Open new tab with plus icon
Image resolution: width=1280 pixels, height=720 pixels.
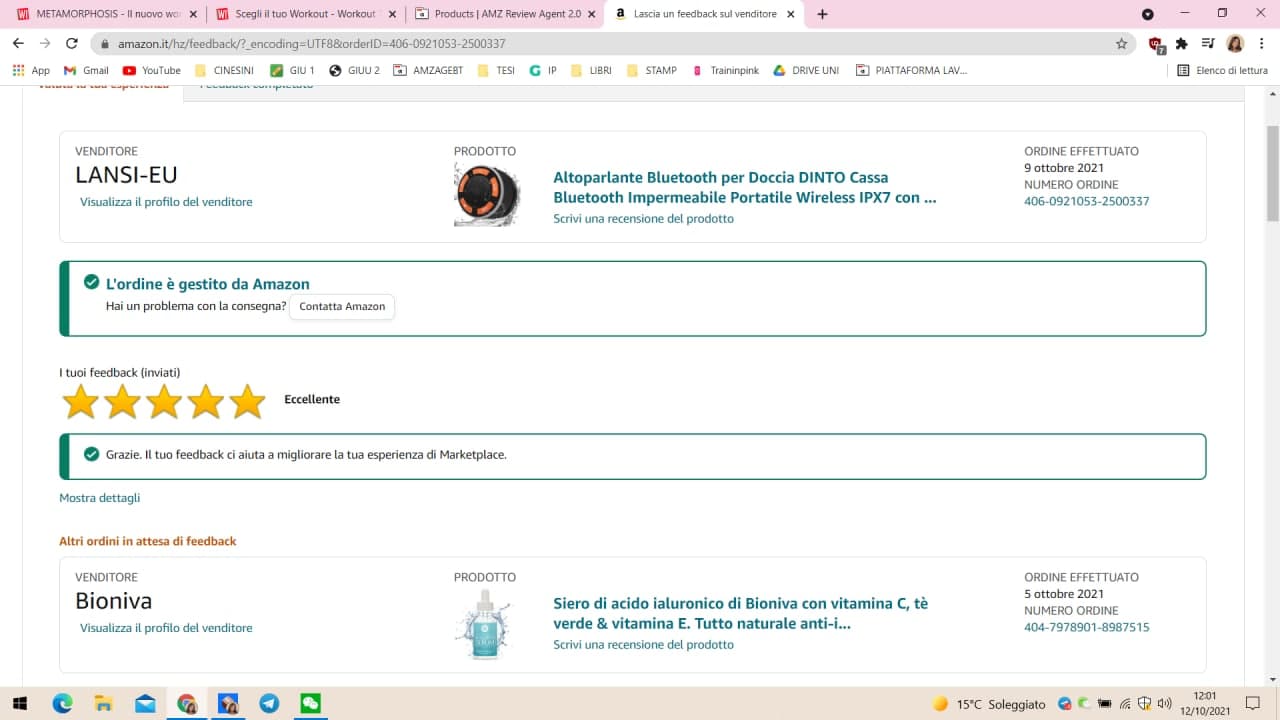(822, 14)
